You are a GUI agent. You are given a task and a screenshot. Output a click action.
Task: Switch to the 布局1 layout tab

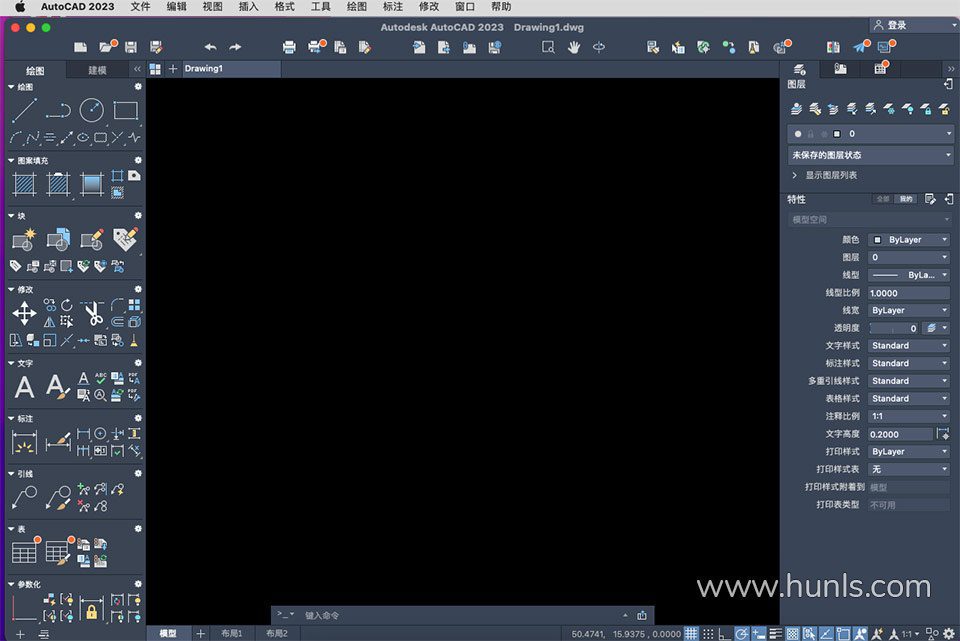[x=231, y=634]
